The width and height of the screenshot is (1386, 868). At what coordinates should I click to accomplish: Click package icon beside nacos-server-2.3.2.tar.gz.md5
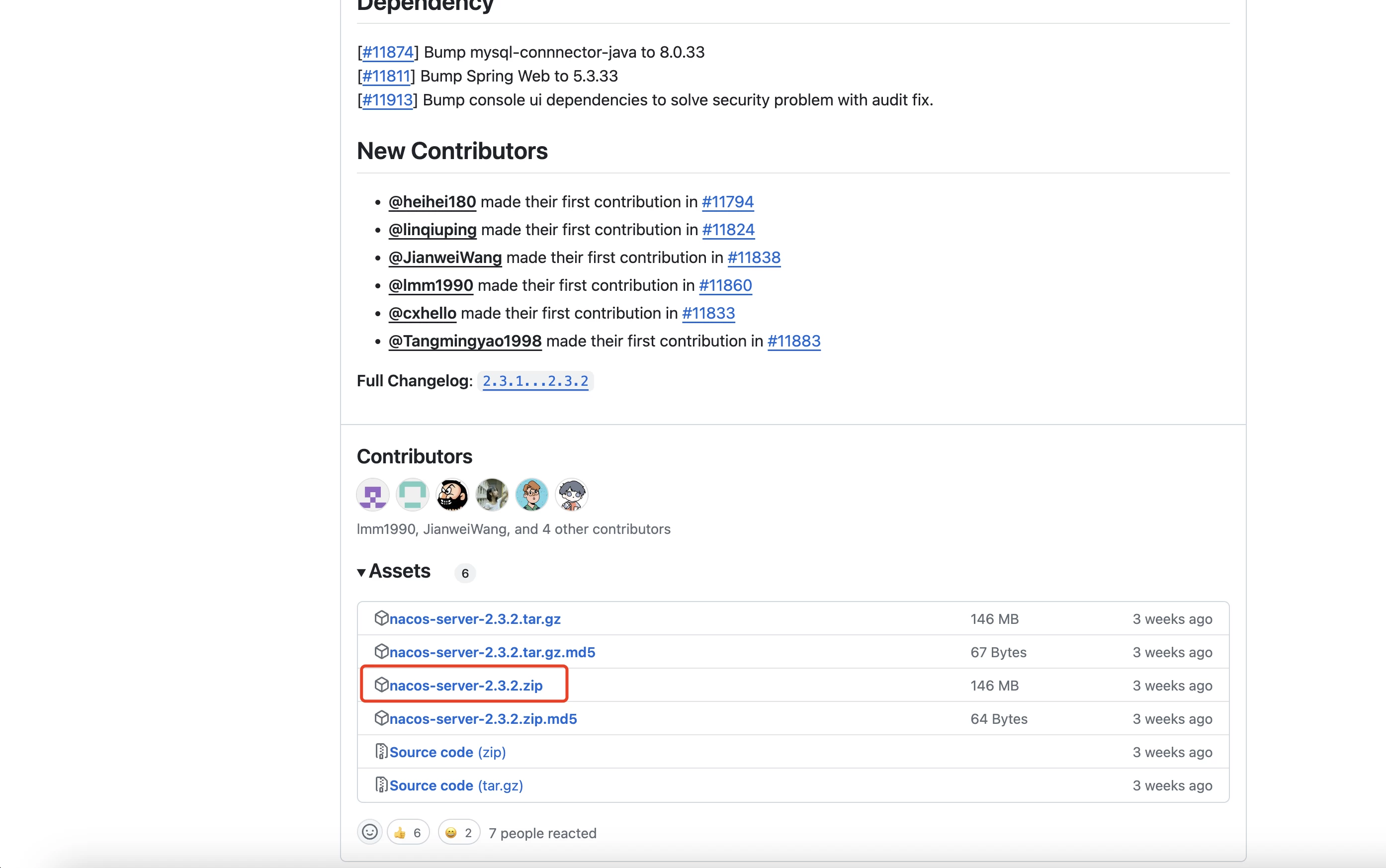coord(382,652)
